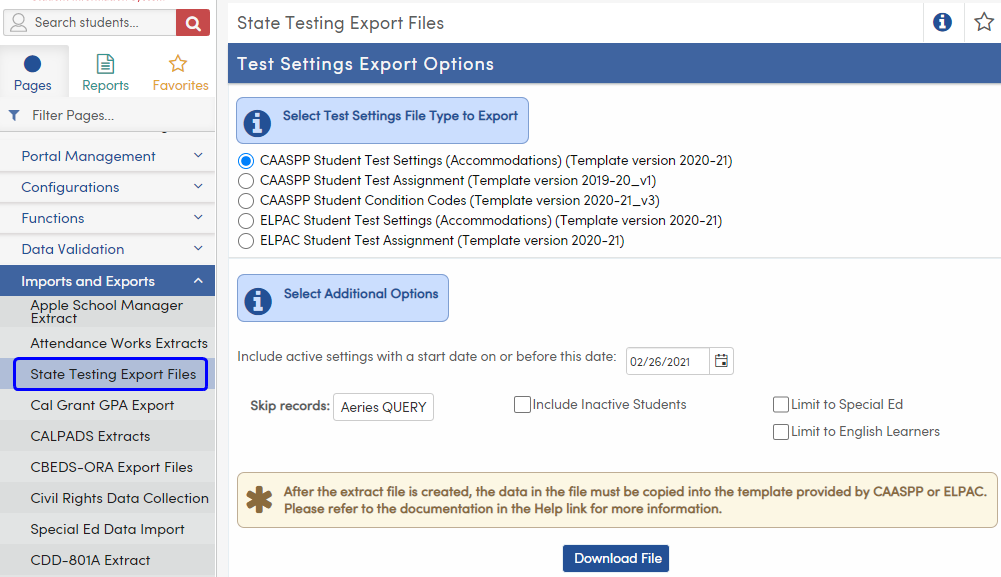Check Limit to Special Ed

coord(780,404)
